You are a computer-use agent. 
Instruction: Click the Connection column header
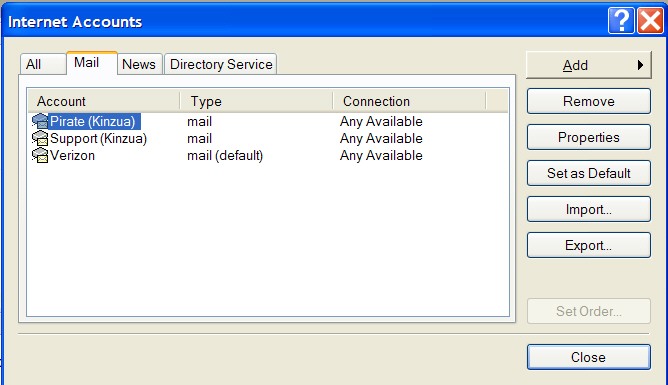409,101
